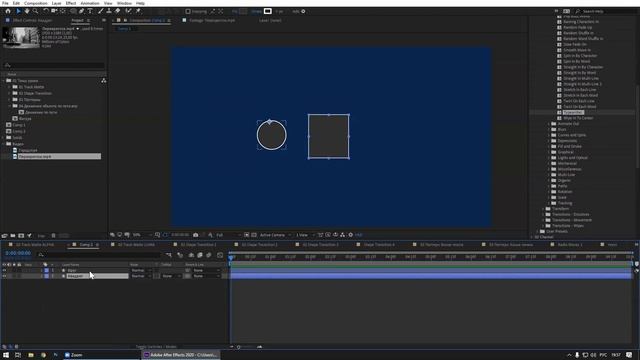Open the Active Camera dropdown
The image size is (640, 360).
(x=276, y=235)
